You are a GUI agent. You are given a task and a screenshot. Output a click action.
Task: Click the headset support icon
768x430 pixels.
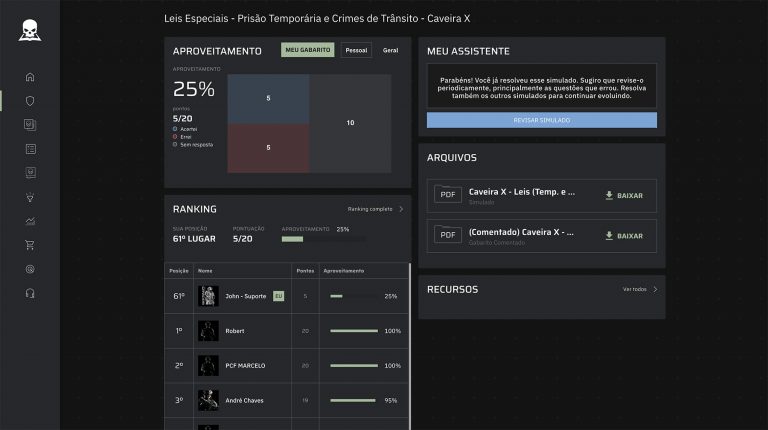tap(30, 293)
